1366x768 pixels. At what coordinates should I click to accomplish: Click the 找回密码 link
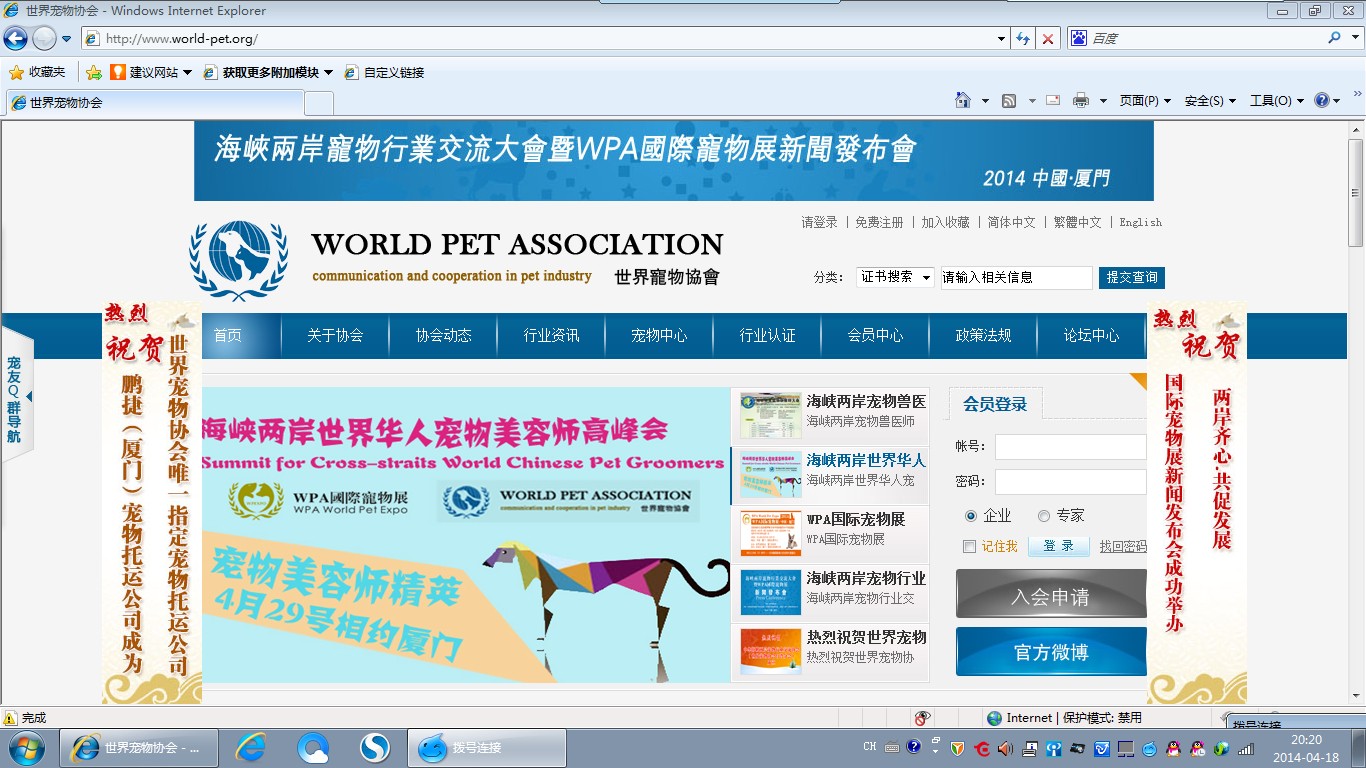tap(1123, 546)
